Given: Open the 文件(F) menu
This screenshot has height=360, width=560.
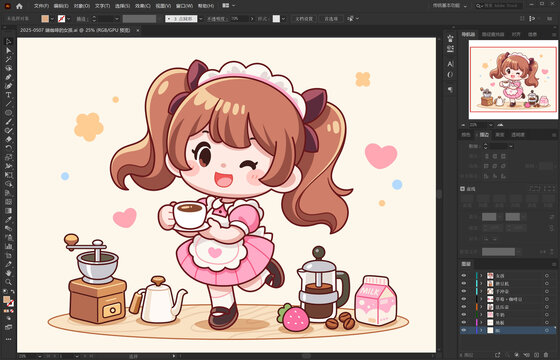Looking at the screenshot, I should (41, 6).
